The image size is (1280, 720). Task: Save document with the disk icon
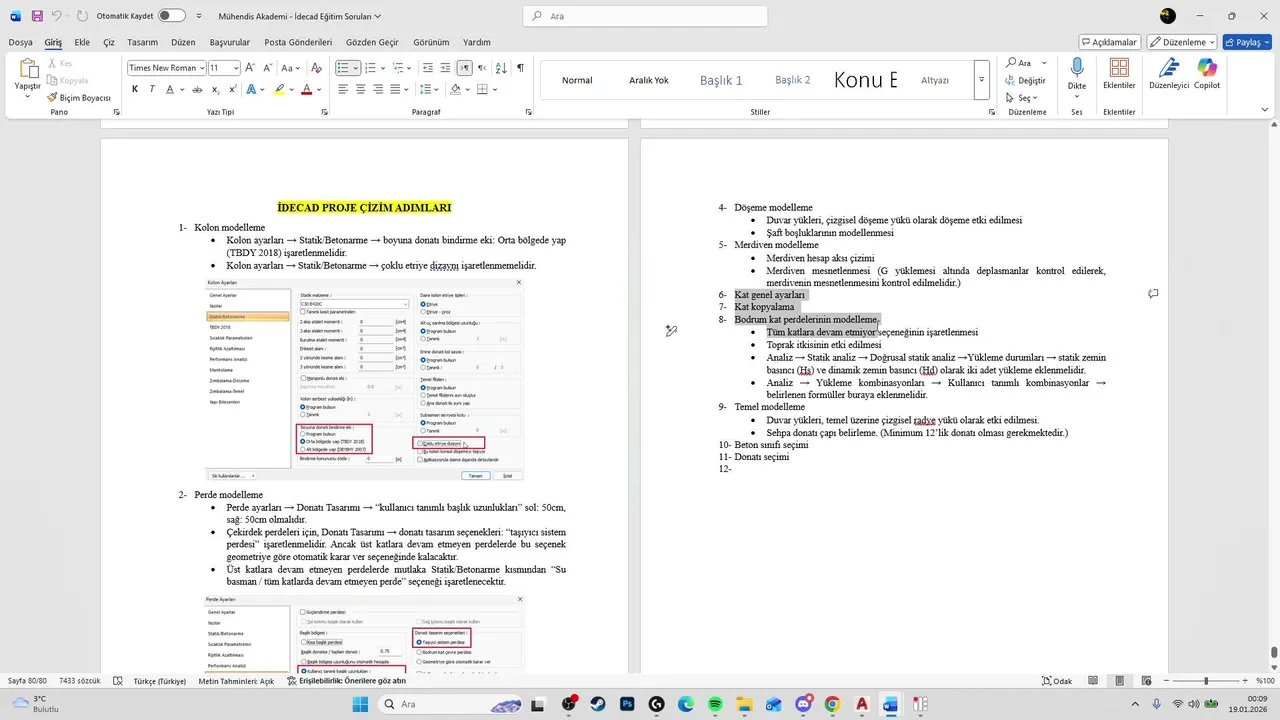pos(37,16)
